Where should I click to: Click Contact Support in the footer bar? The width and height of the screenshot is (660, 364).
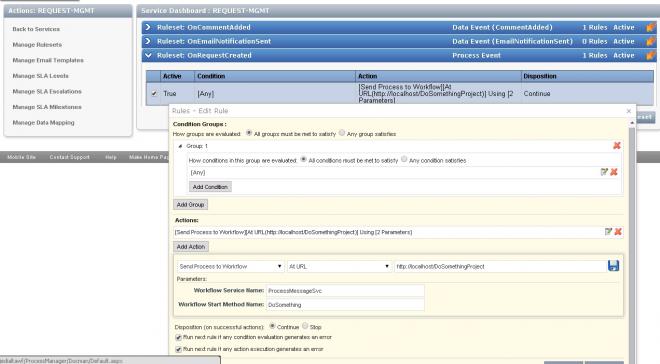tap(69, 157)
